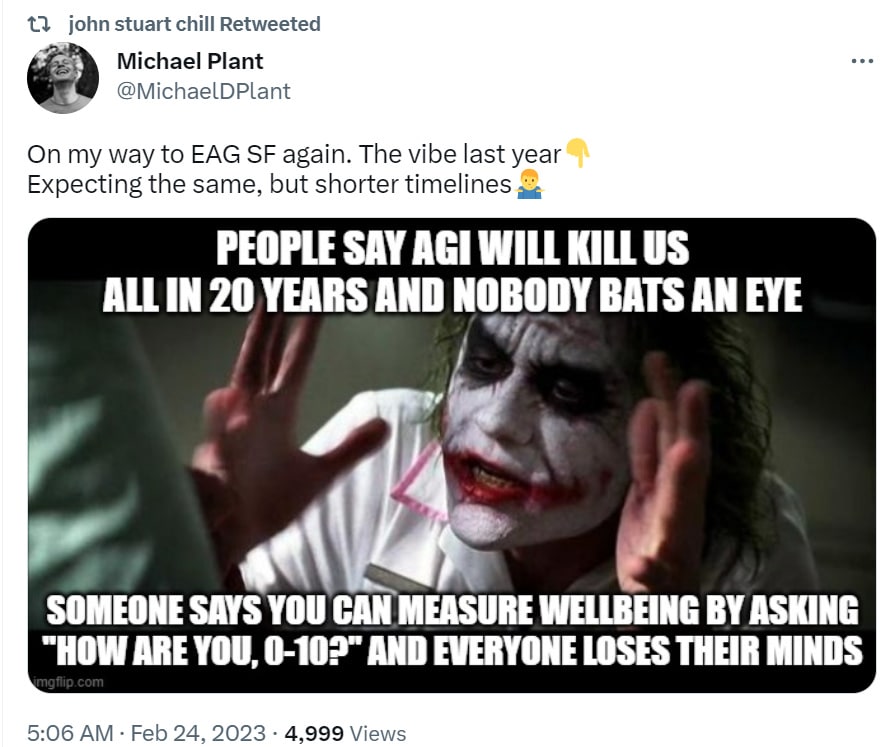Open the three-dot more options menu
This screenshot has width=889, height=747.
tap(862, 61)
